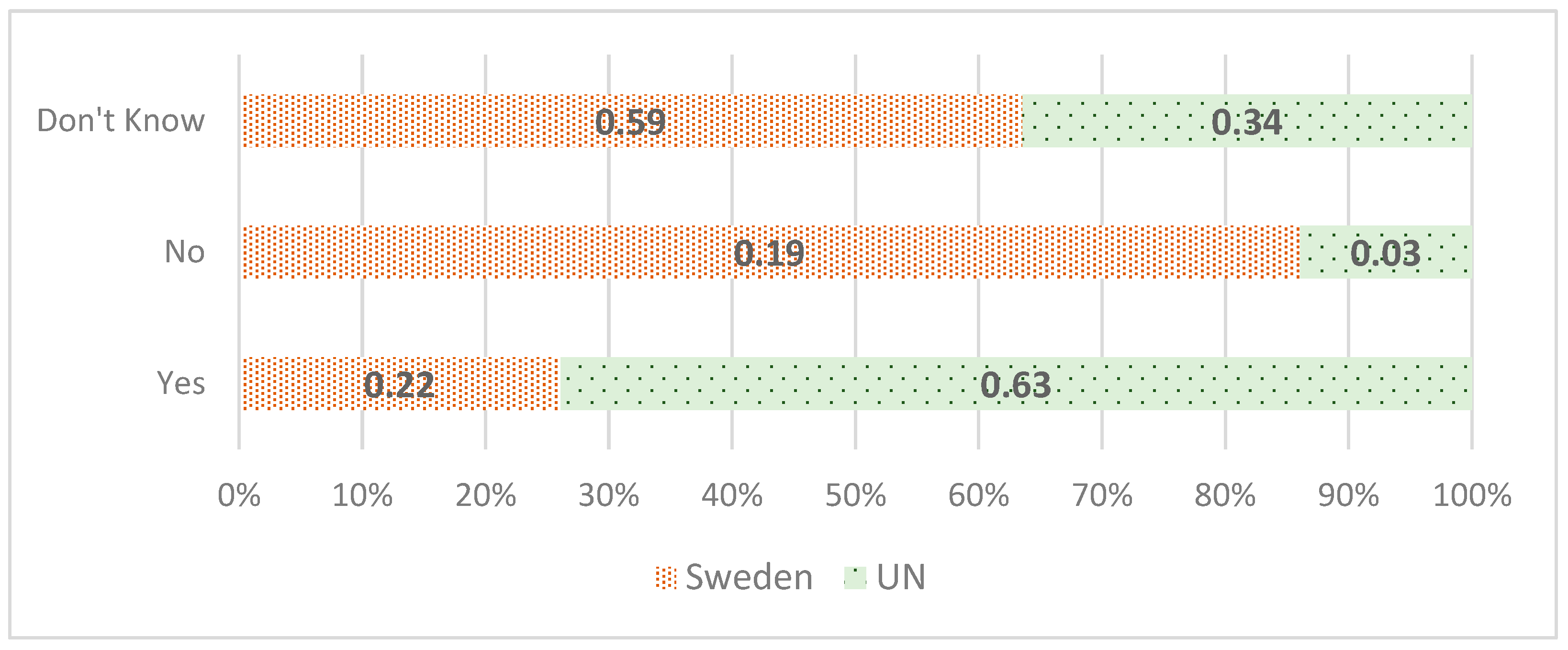1568x650 pixels.
Task: Click the "Yes" category axis label
Action: (x=181, y=383)
